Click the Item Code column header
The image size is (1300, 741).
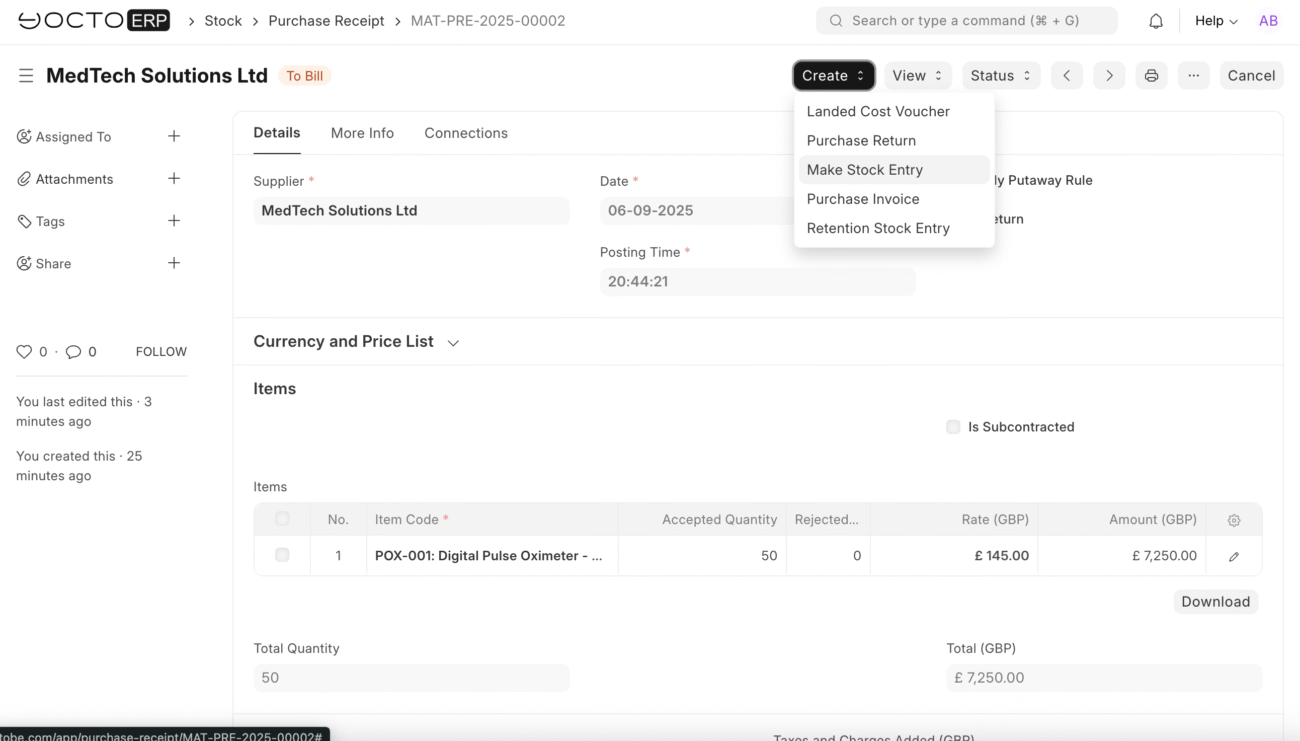pyautogui.click(x=492, y=520)
